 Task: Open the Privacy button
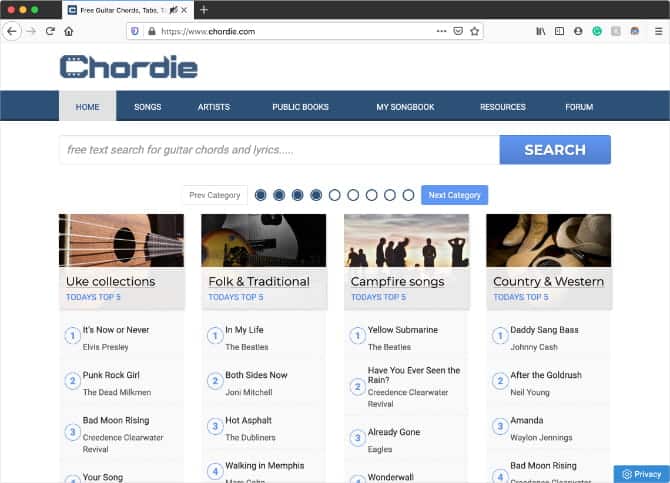click(x=642, y=474)
